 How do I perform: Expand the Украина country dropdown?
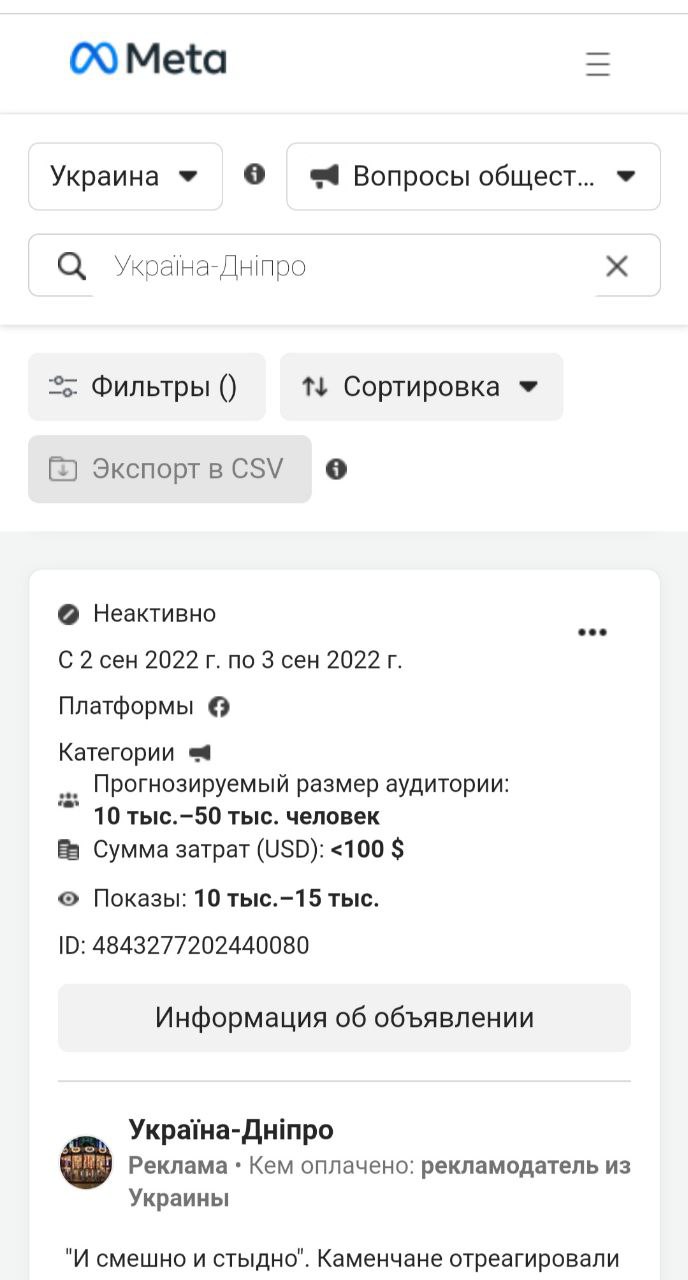tap(126, 177)
